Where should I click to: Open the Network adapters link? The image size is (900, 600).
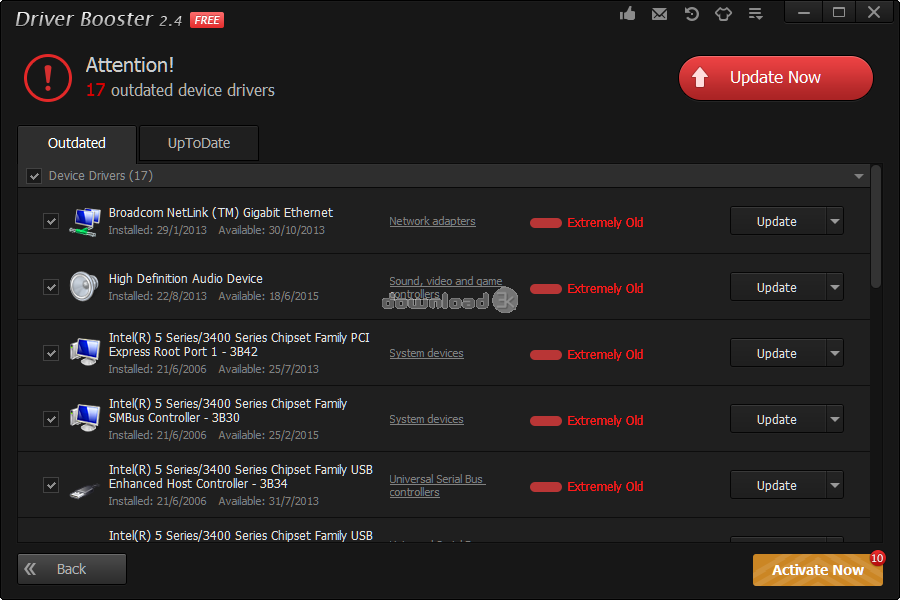tap(432, 221)
